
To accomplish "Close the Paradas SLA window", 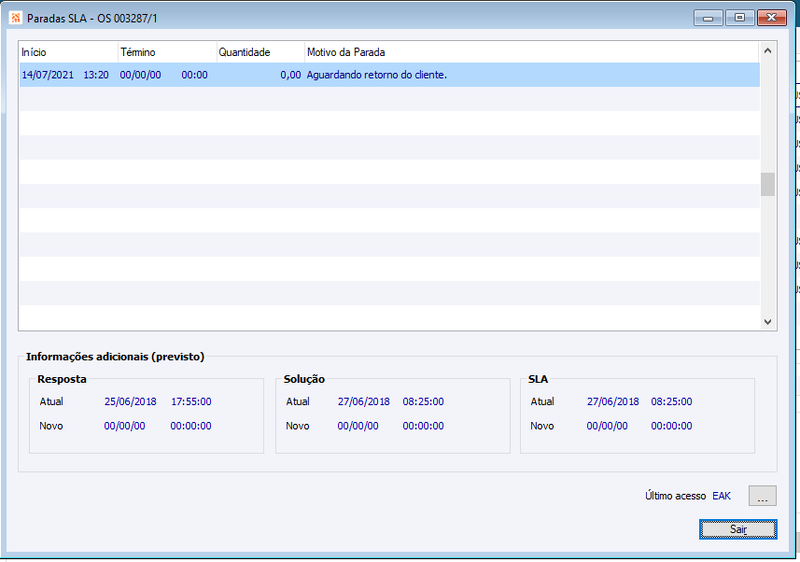I will click(771, 18).
